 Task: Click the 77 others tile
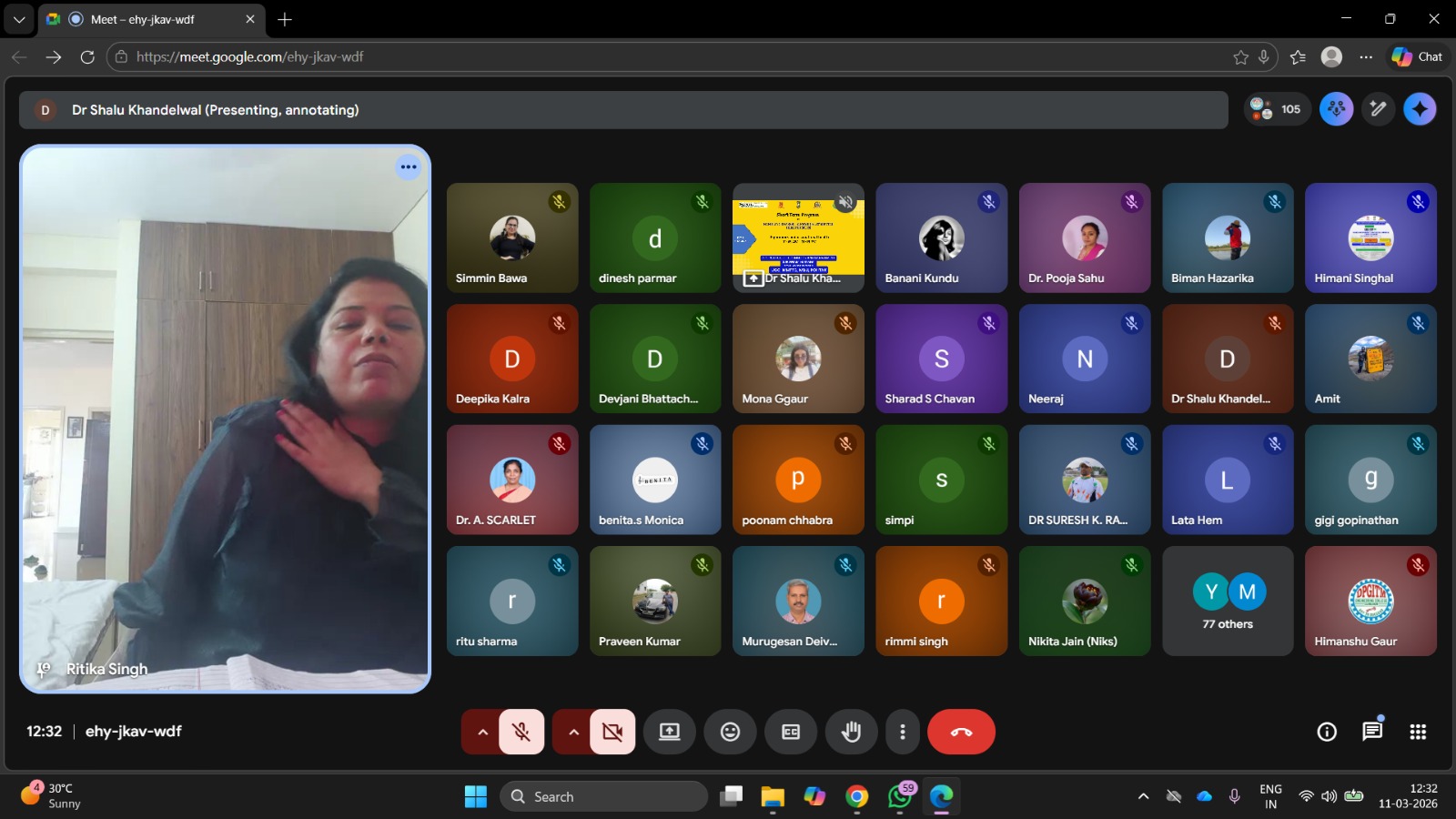pos(1228,602)
